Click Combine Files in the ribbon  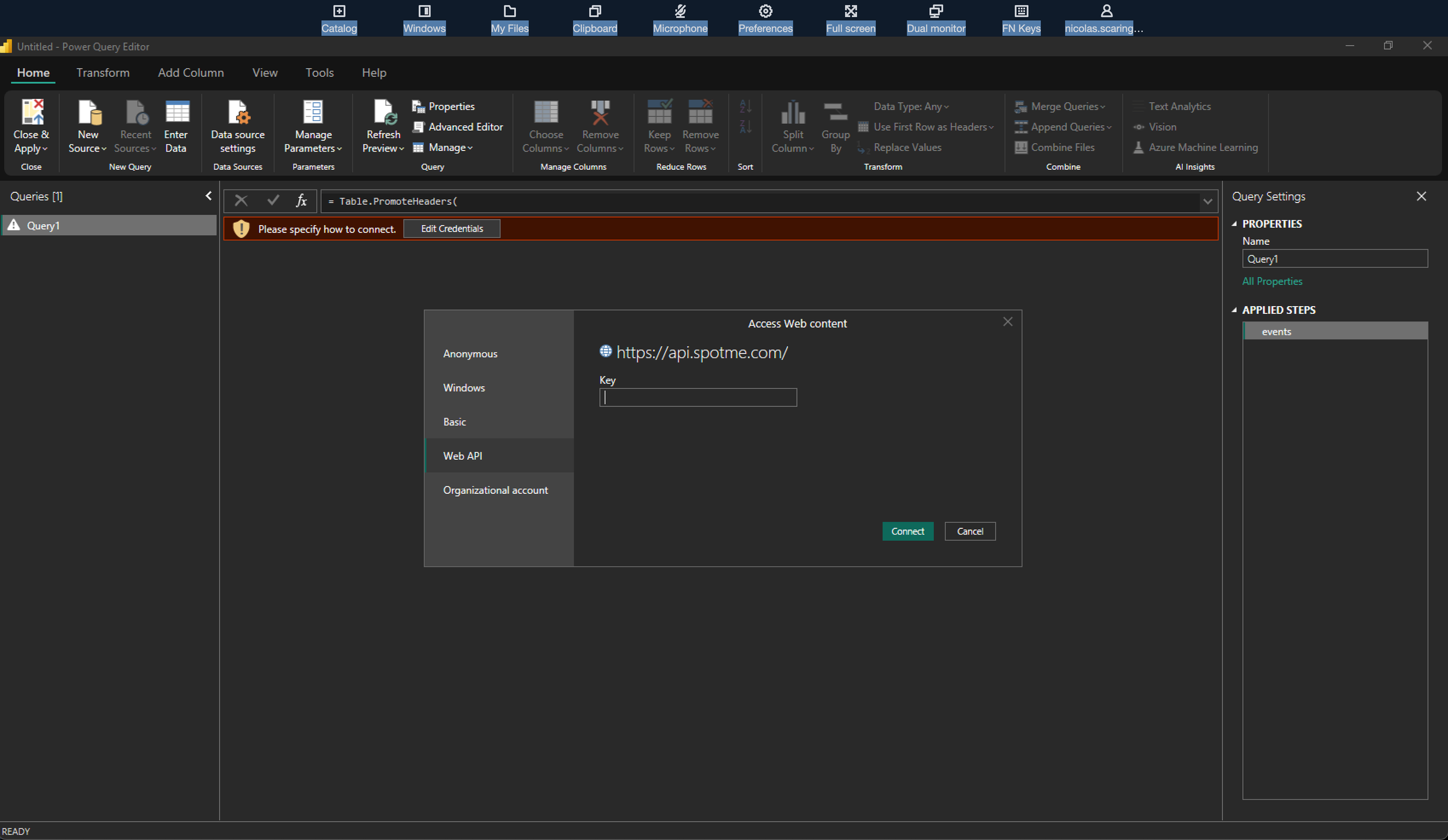click(1055, 148)
